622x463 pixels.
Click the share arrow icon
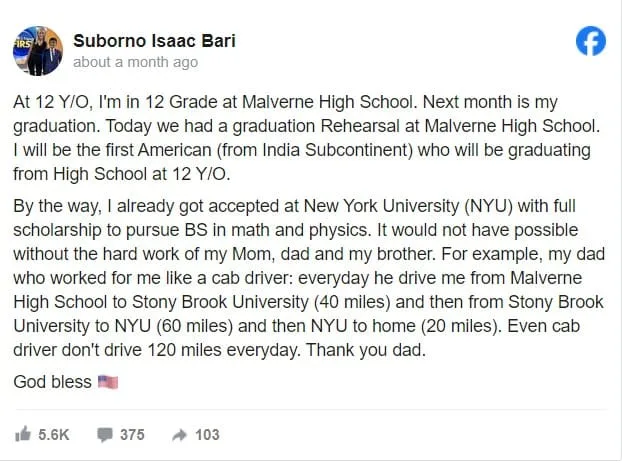[x=180, y=434]
